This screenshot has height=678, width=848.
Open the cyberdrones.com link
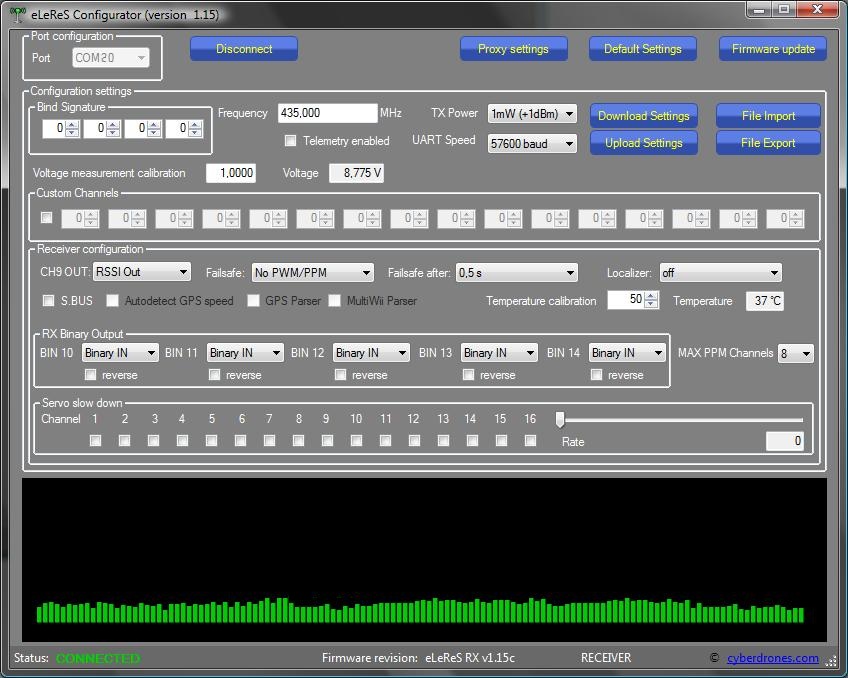(x=772, y=658)
